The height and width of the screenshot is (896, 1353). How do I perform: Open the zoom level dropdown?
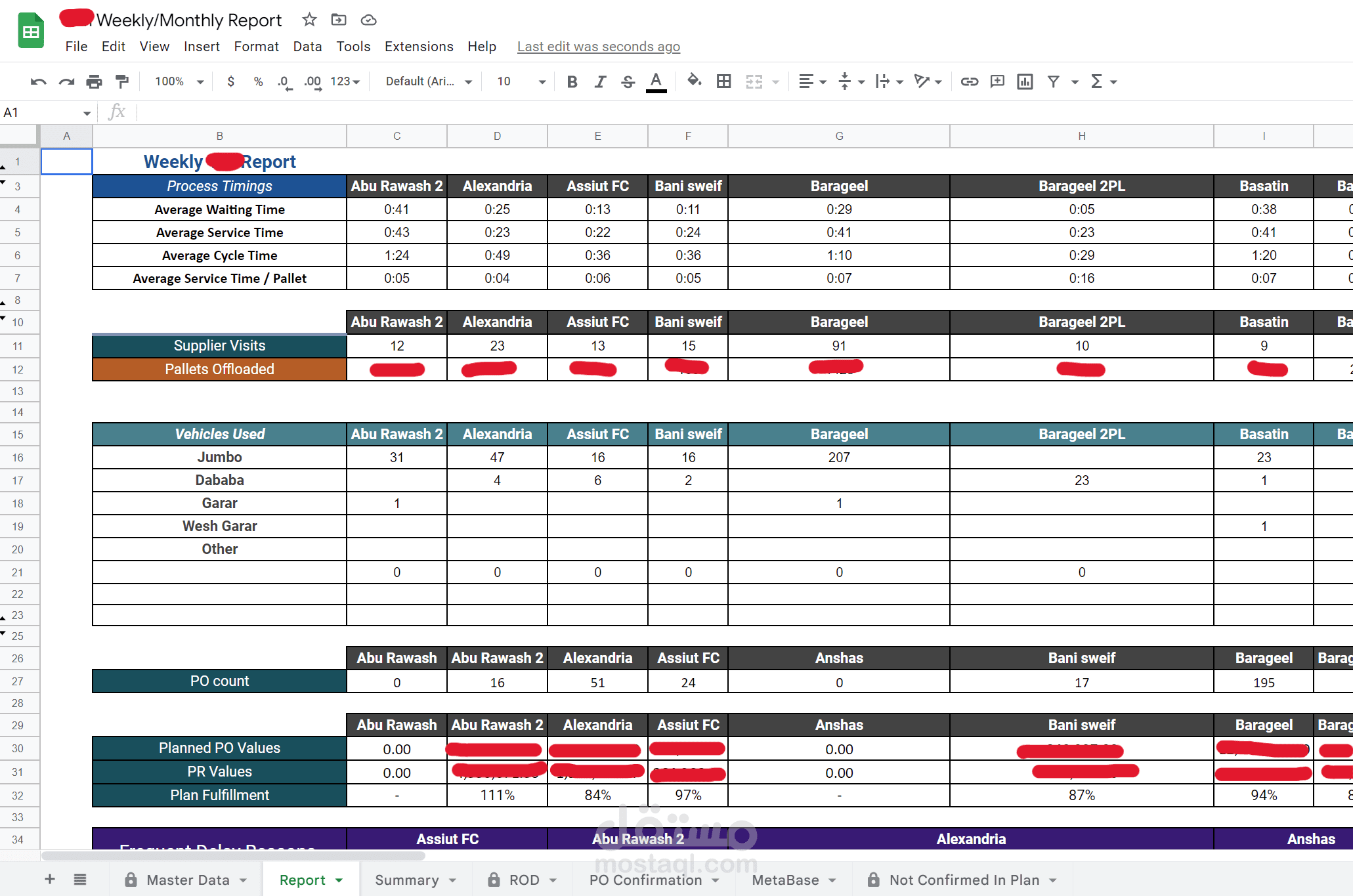click(176, 81)
